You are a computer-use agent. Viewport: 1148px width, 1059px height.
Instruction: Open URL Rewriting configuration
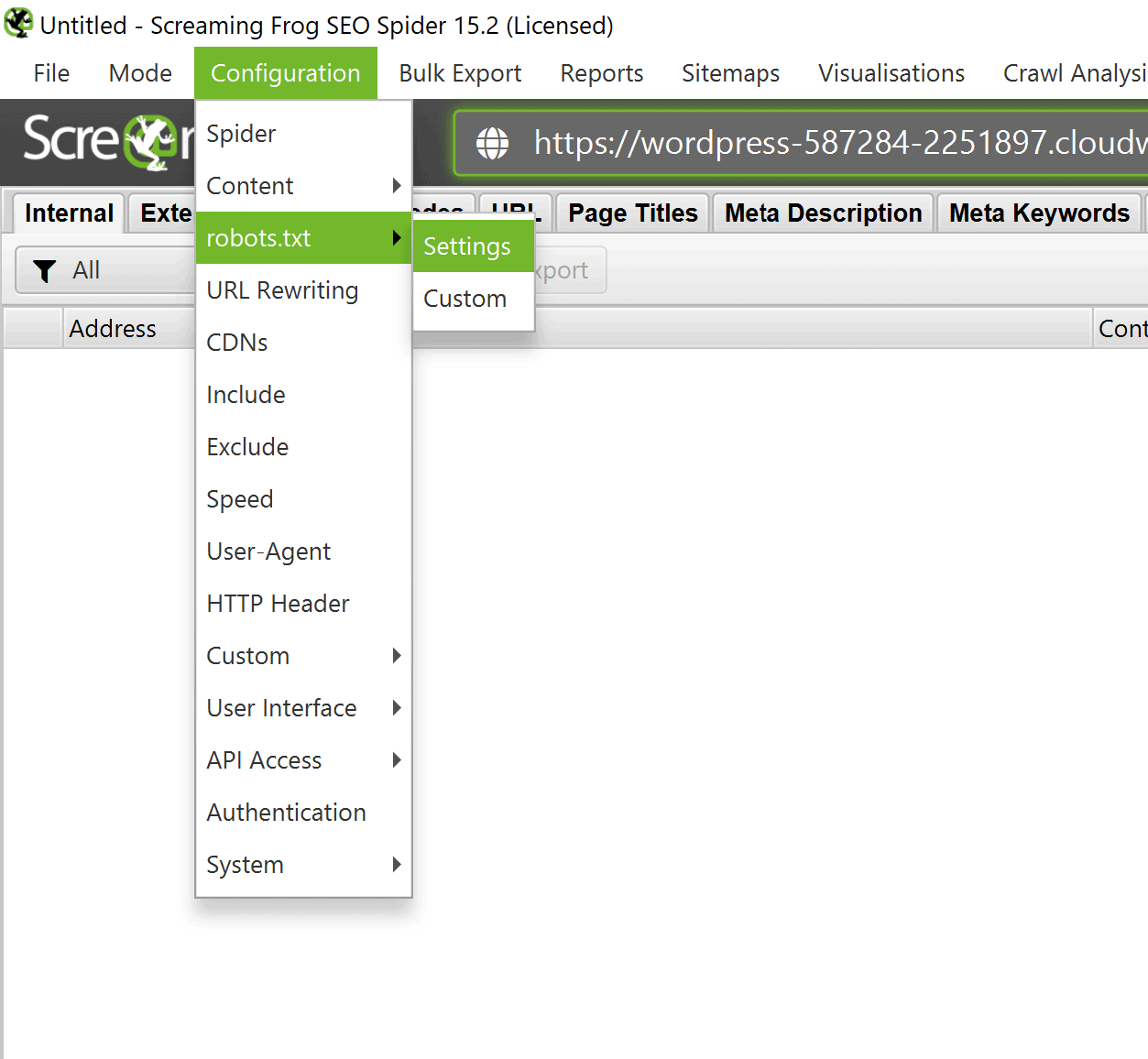point(303,290)
